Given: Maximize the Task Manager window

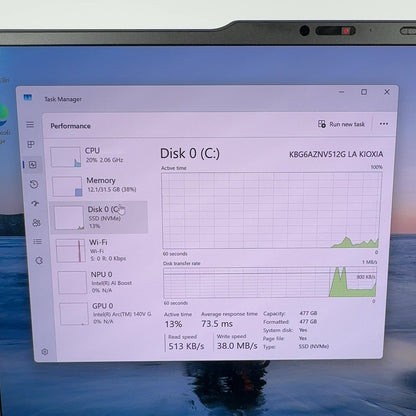Looking at the screenshot, I should pyautogui.click(x=364, y=92).
